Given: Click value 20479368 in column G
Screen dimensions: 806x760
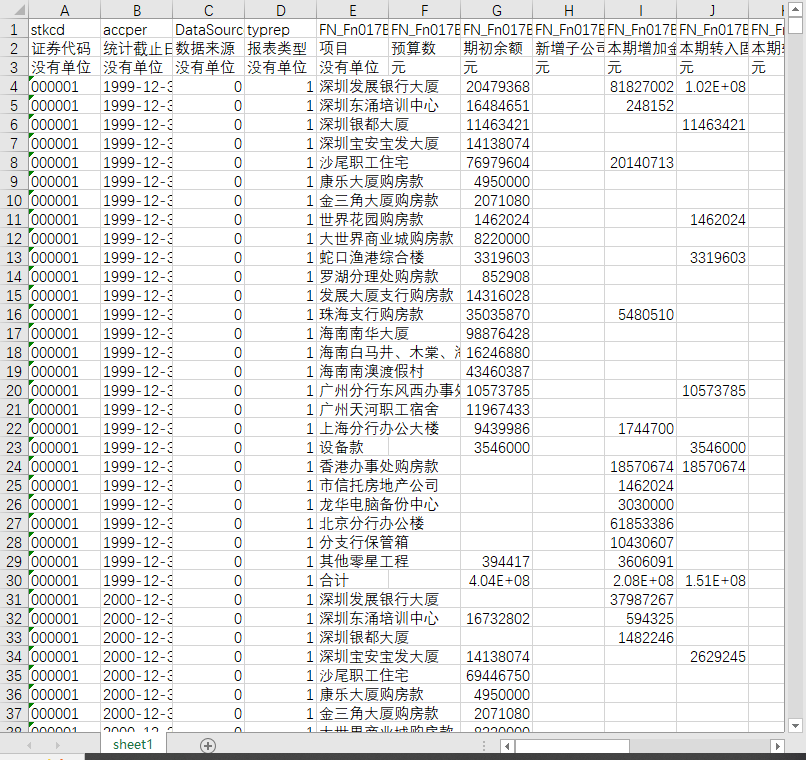Looking at the screenshot, I should [496, 86].
